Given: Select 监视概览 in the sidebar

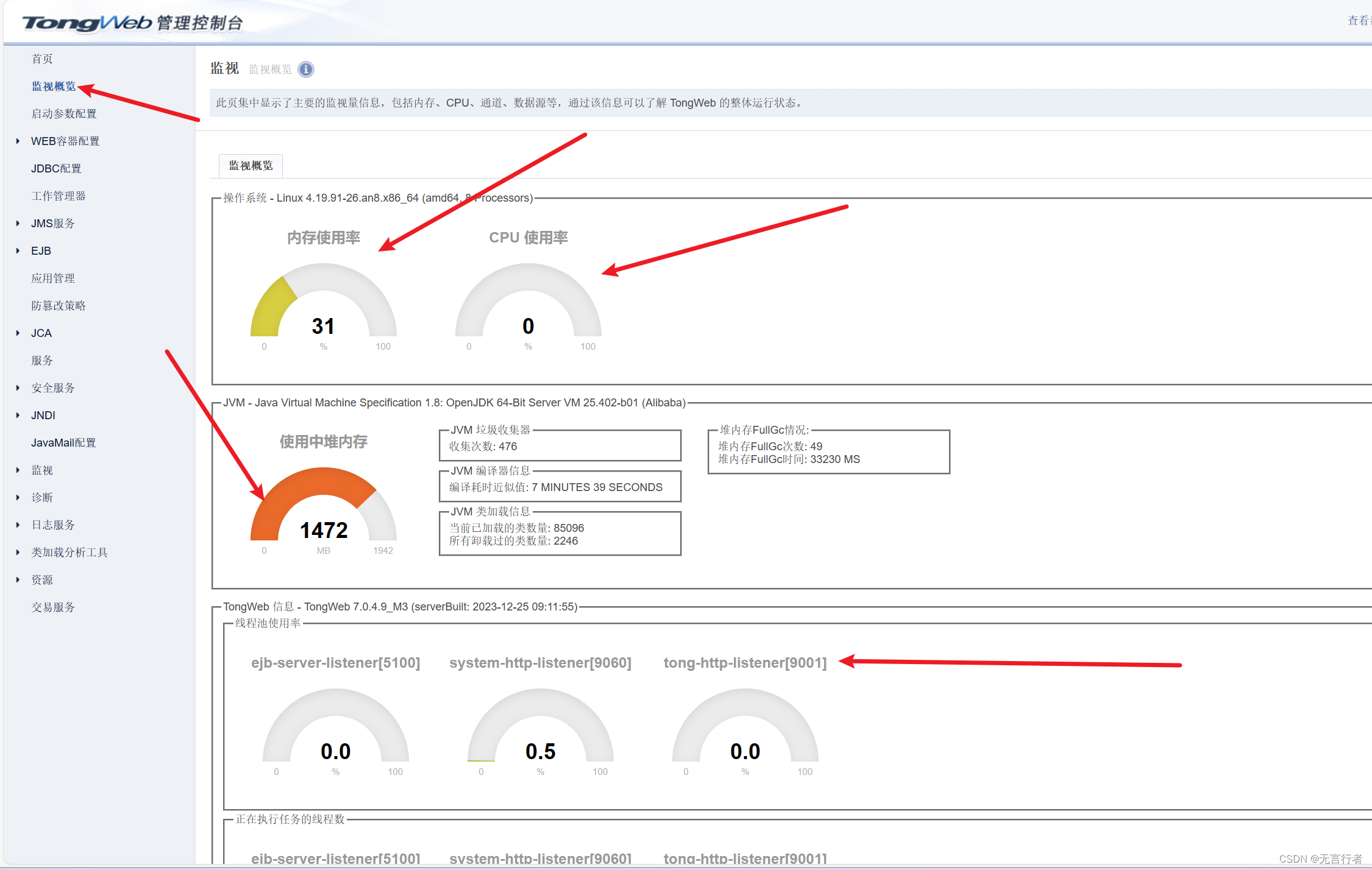Looking at the screenshot, I should (x=54, y=87).
